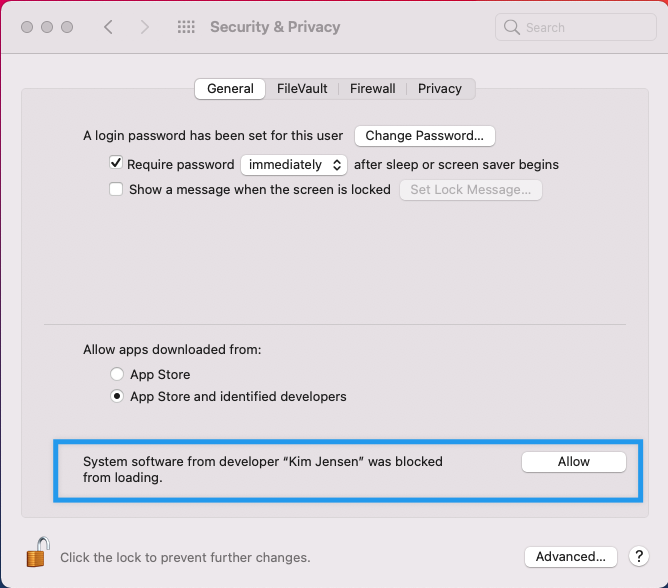Switch to the Firewall tab
668x588 pixels.
pos(372,89)
